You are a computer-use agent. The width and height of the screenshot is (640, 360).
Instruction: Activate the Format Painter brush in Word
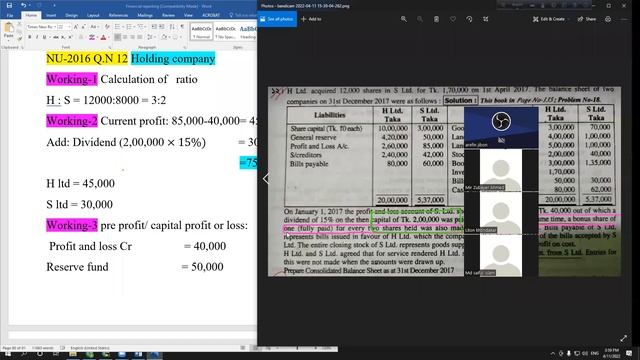(x=20, y=39)
